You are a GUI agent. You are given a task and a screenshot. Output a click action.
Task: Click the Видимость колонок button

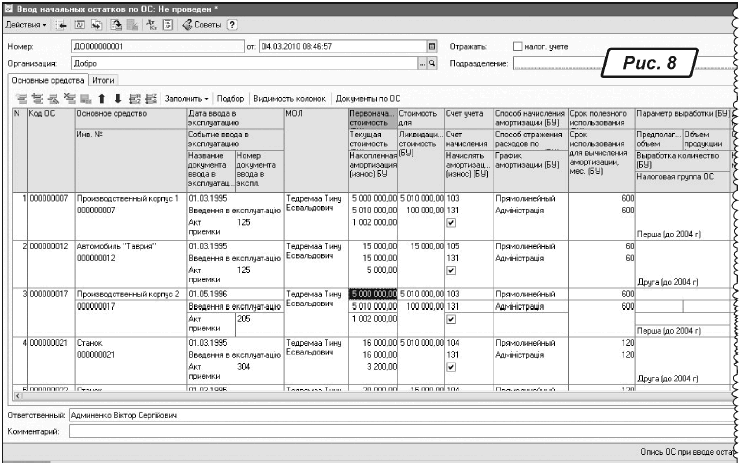289,100
